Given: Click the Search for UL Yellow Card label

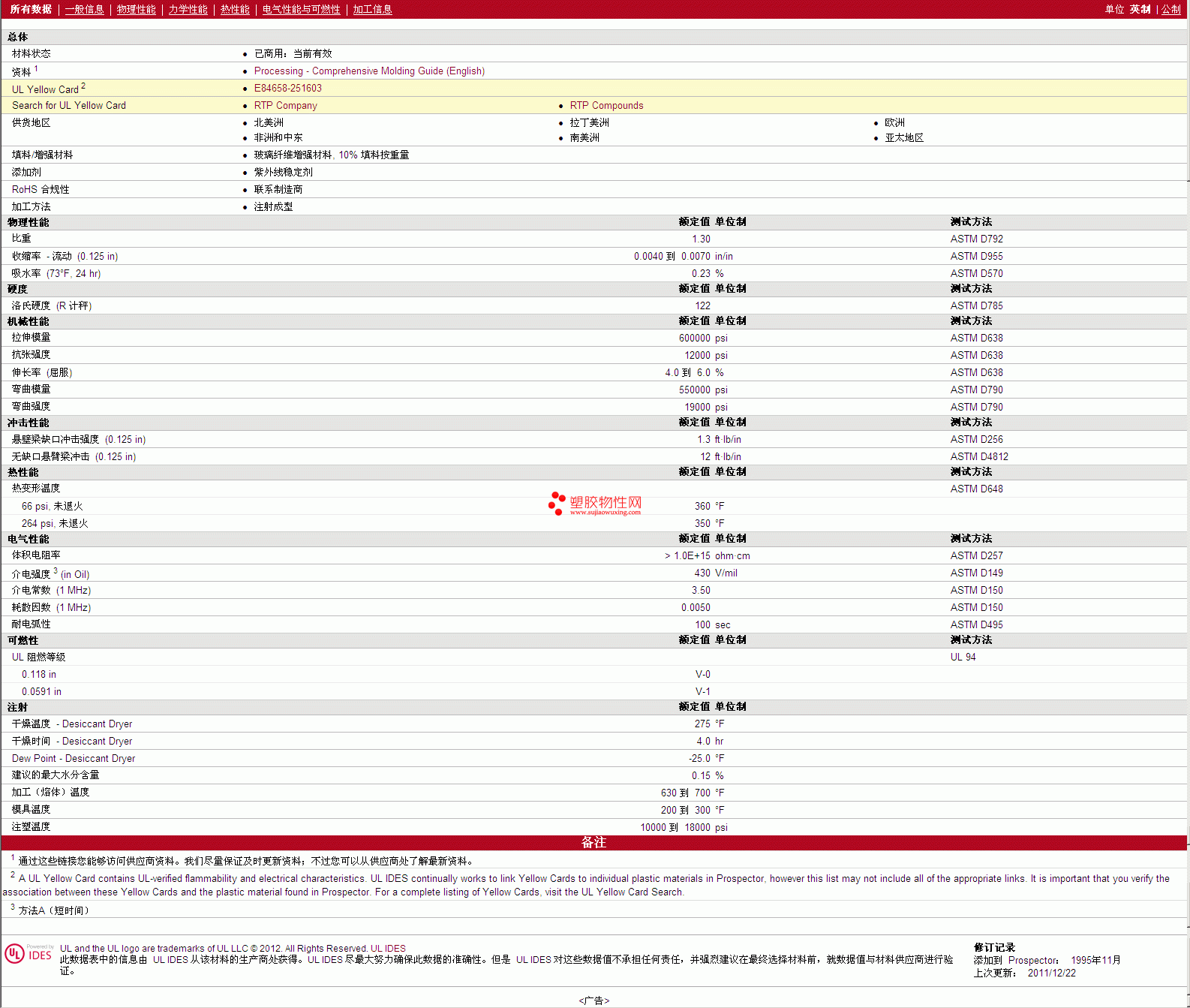Looking at the screenshot, I should (x=69, y=105).
